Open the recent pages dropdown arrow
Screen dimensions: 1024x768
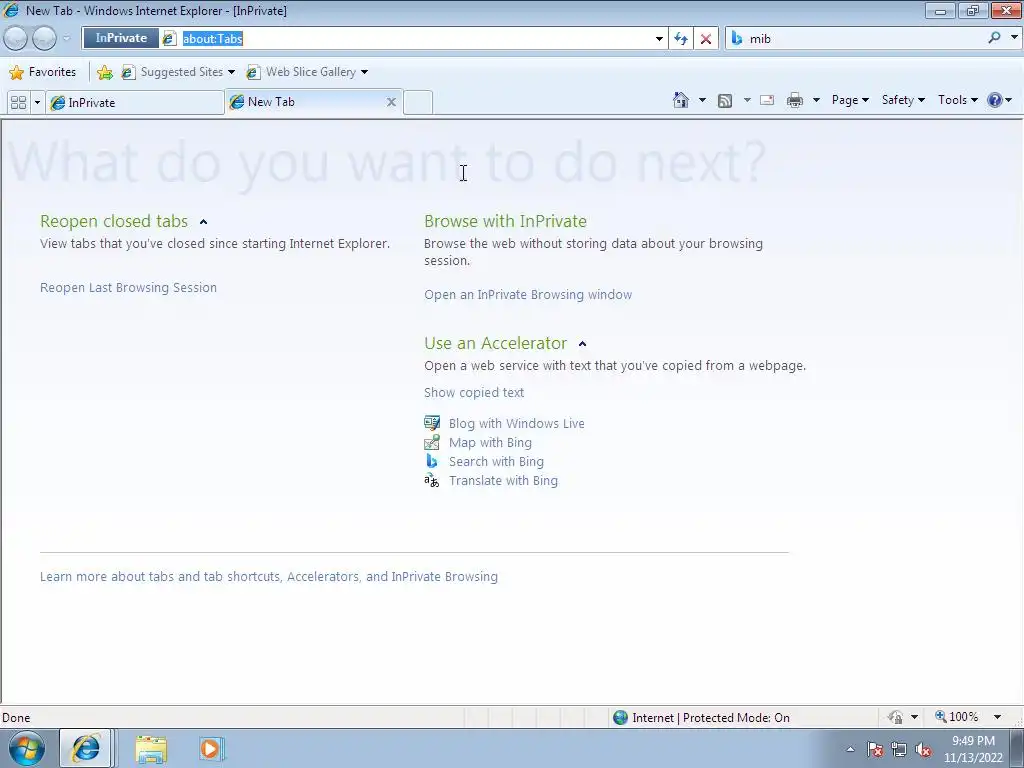[x=66, y=39]
